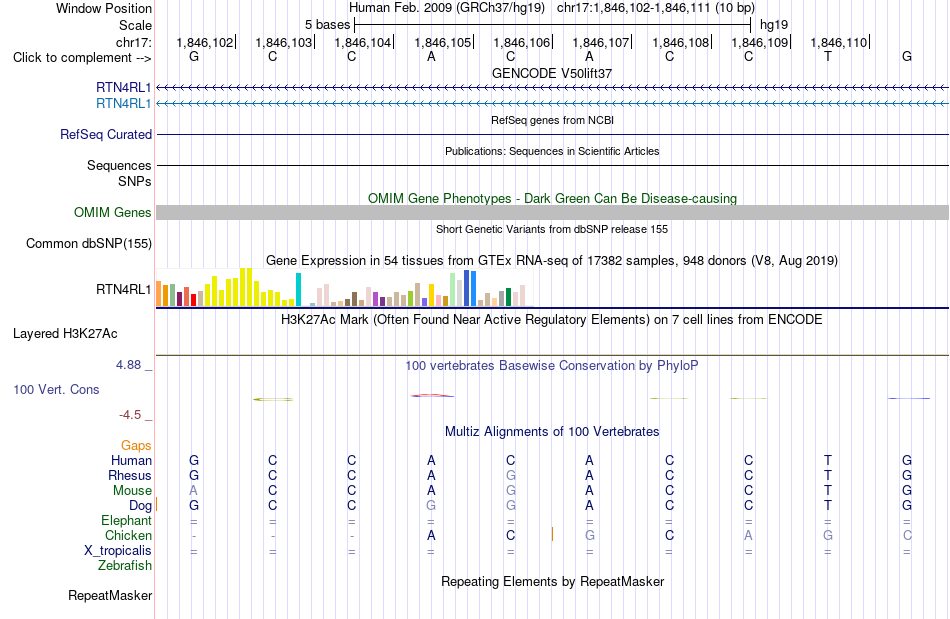The height and width of the screenshot is (619, 950).
Task: Click the T base in the Human alignment row
Action: point(828,460)
